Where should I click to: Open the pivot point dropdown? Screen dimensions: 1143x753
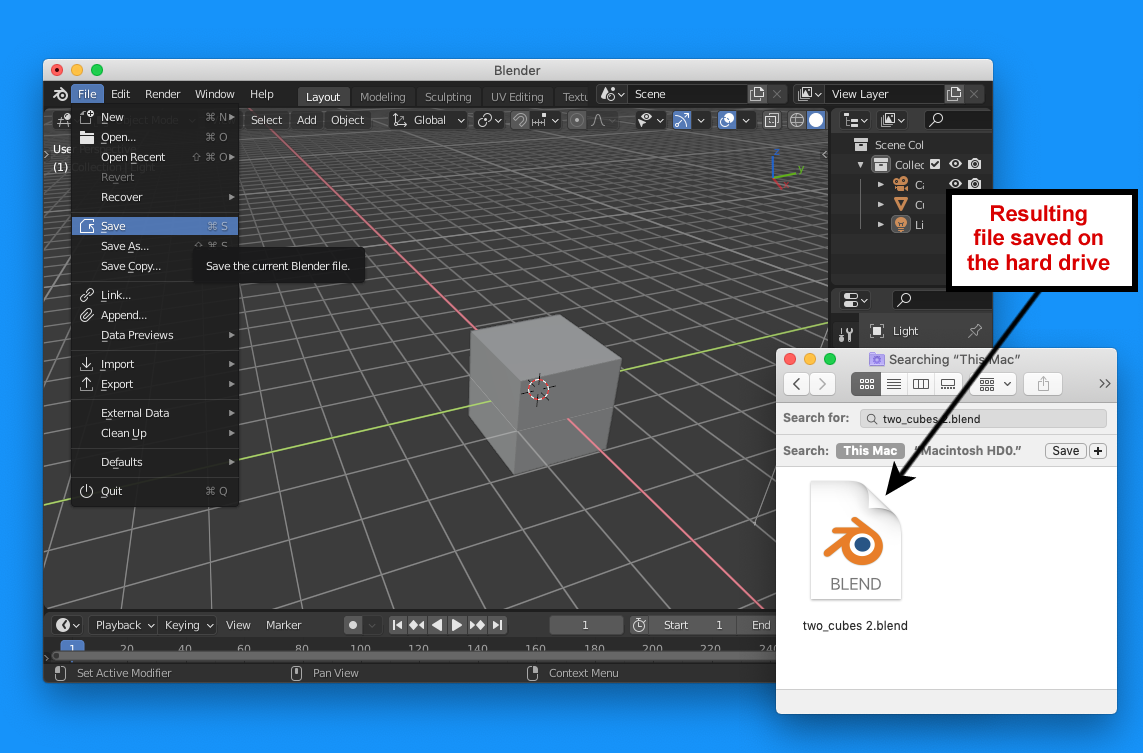point(489,120)
